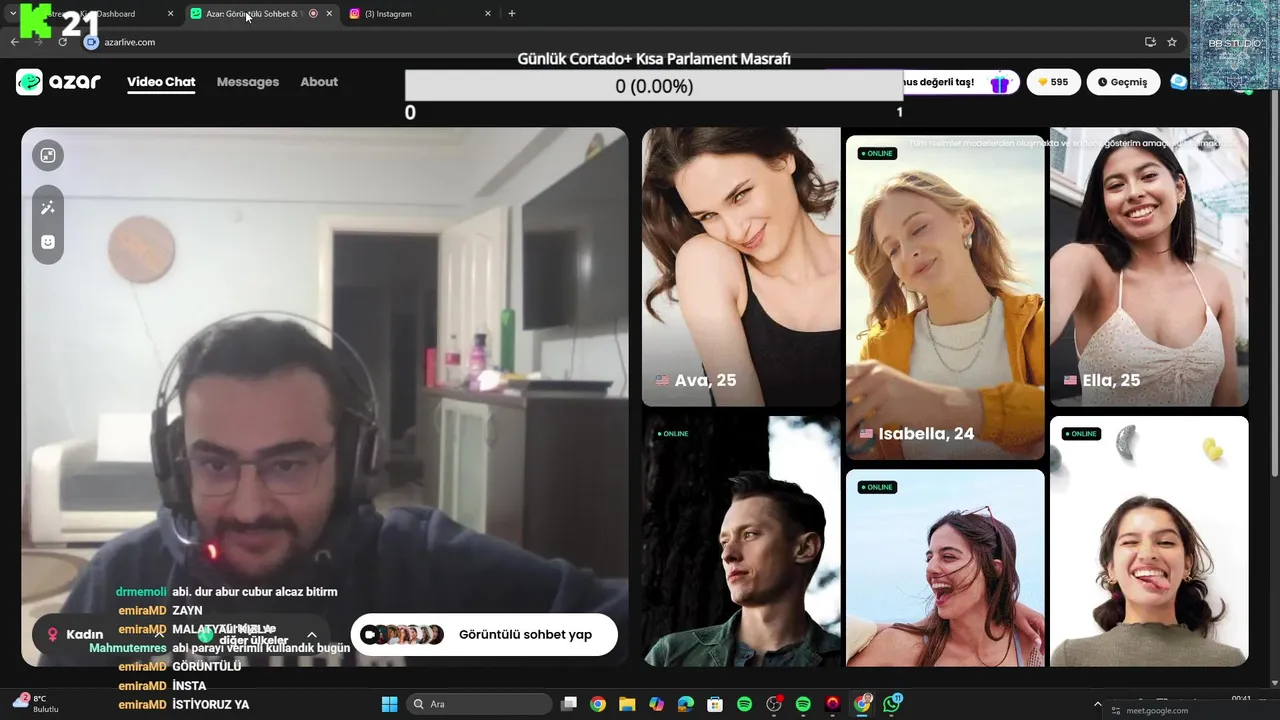
Task: Launch Chrome from the taskbar
Action: (598, 704)
